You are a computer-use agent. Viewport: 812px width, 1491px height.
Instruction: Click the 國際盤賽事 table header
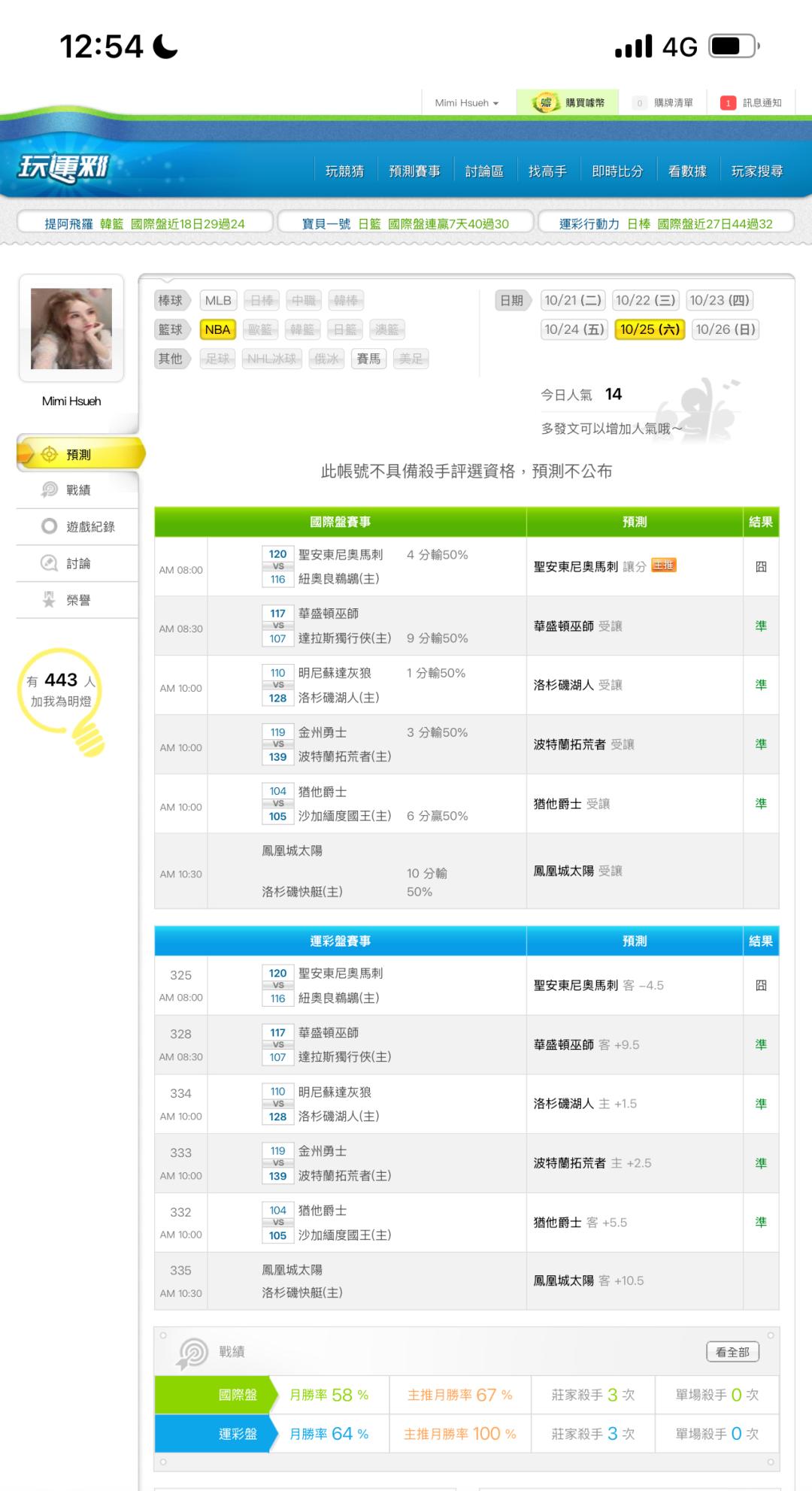(341, 522)
